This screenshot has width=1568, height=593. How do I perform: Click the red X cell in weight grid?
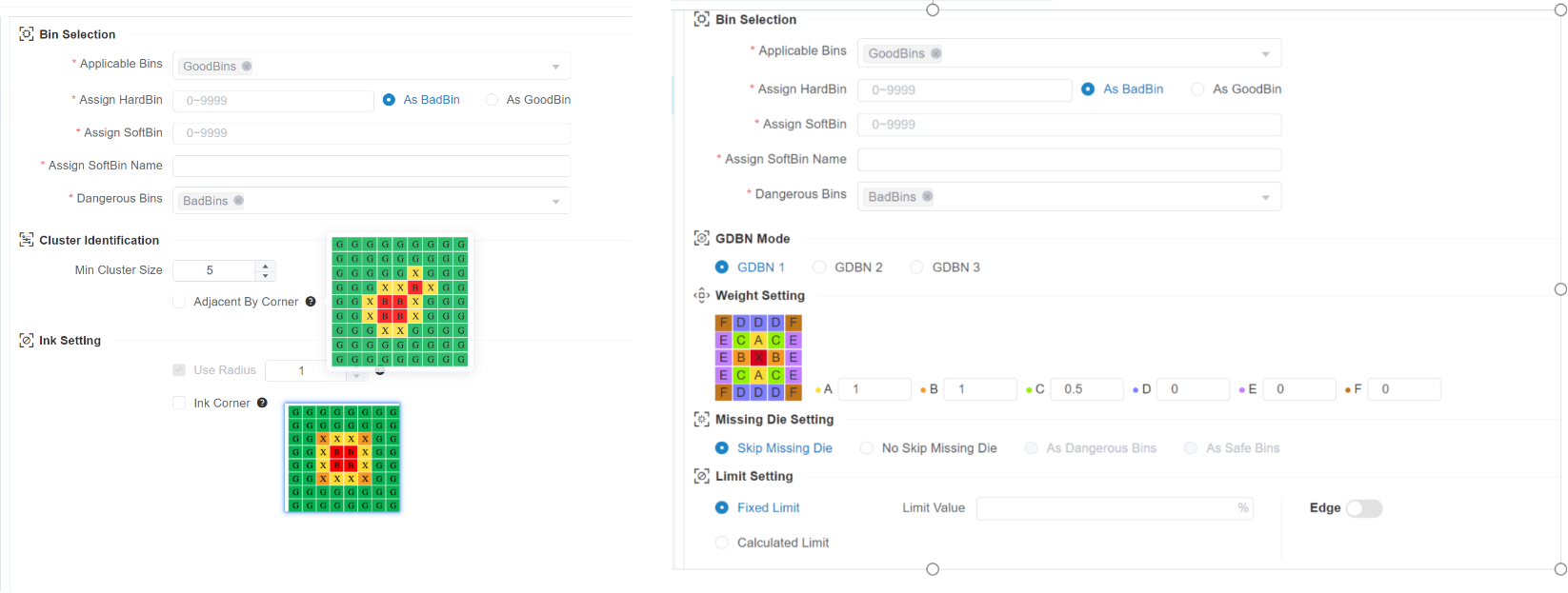click(x=758, y=358)
